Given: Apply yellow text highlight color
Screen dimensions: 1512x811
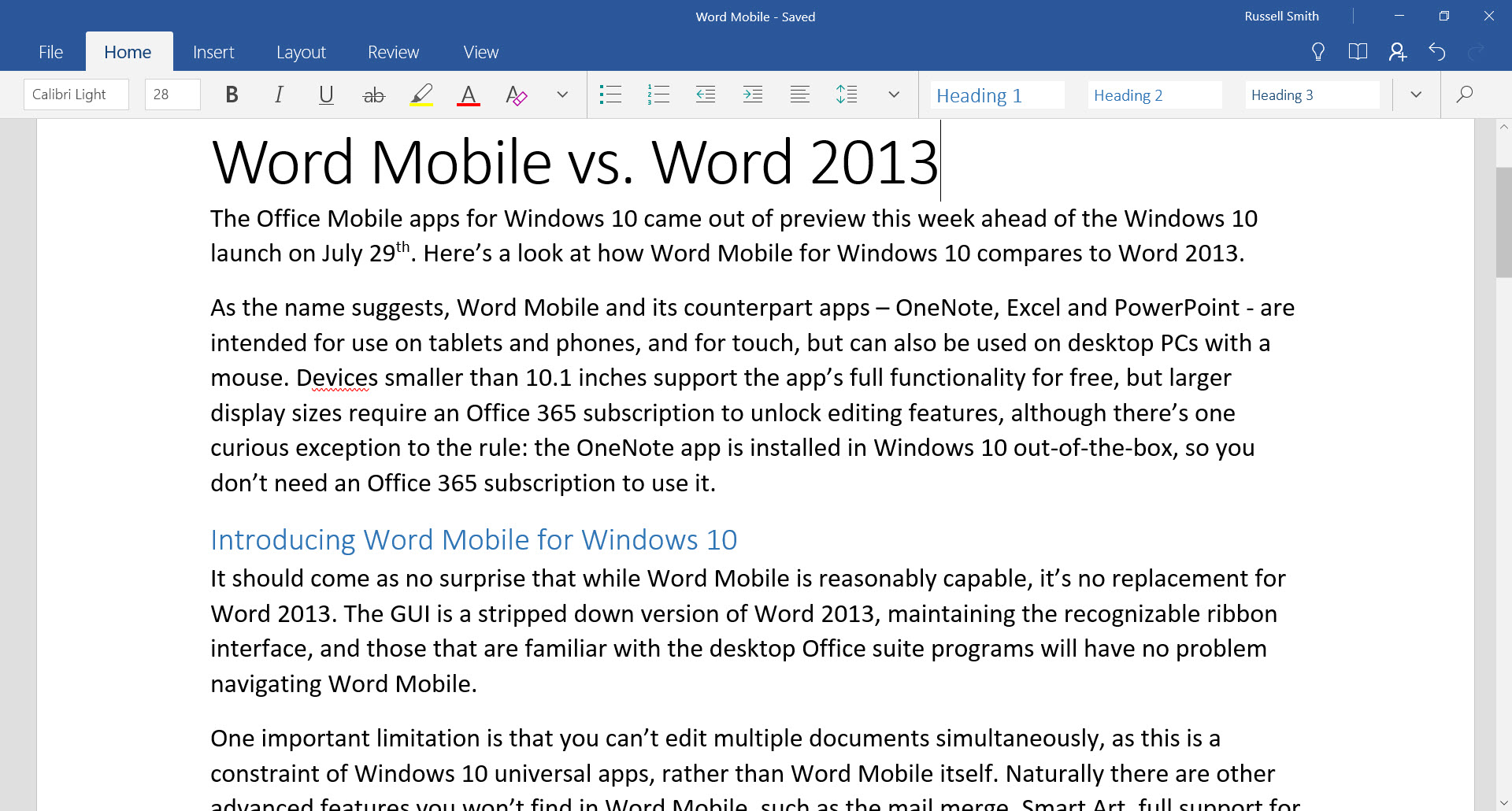Looking at the screenshot, I should coord(421,94).
